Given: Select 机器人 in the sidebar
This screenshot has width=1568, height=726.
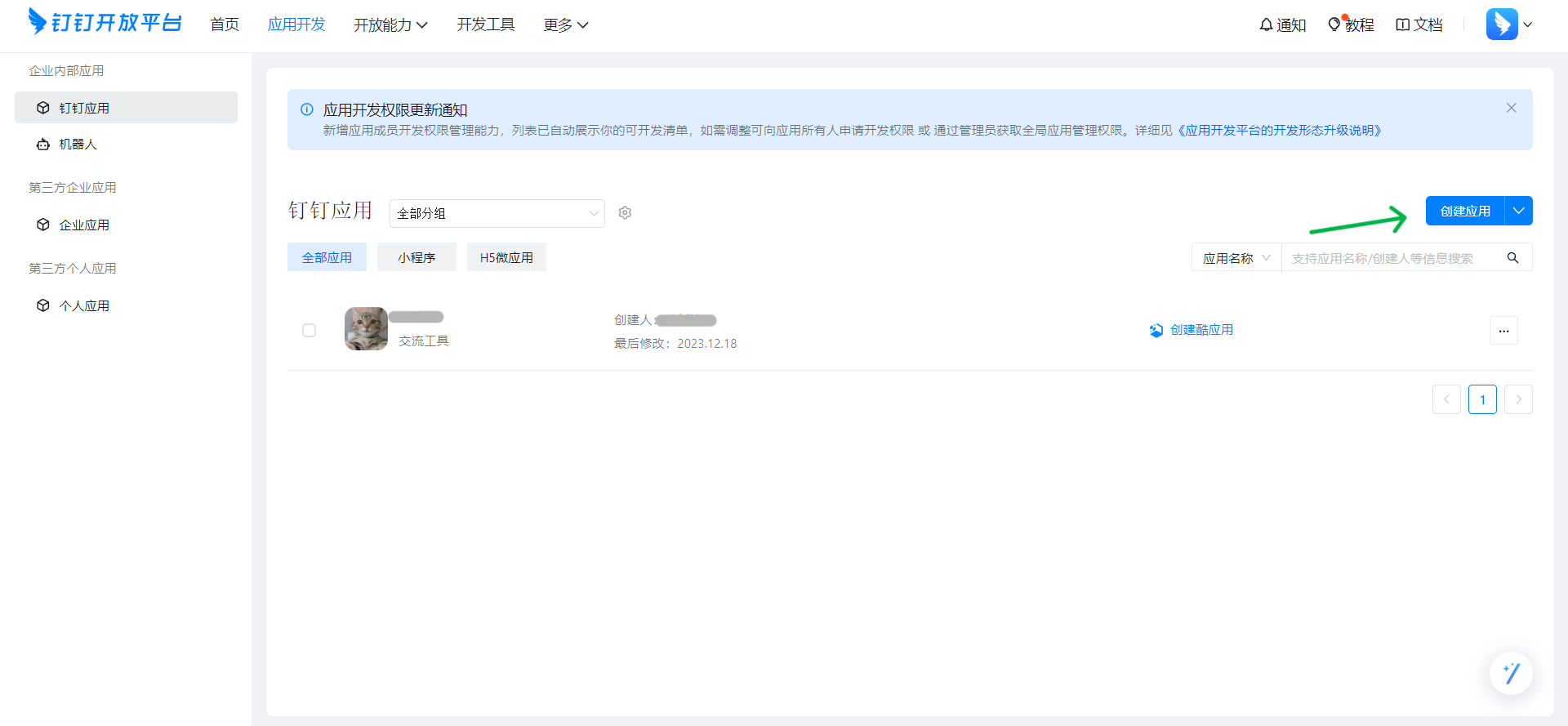Looking at the screenshot, I should click(x=78, y=145).
